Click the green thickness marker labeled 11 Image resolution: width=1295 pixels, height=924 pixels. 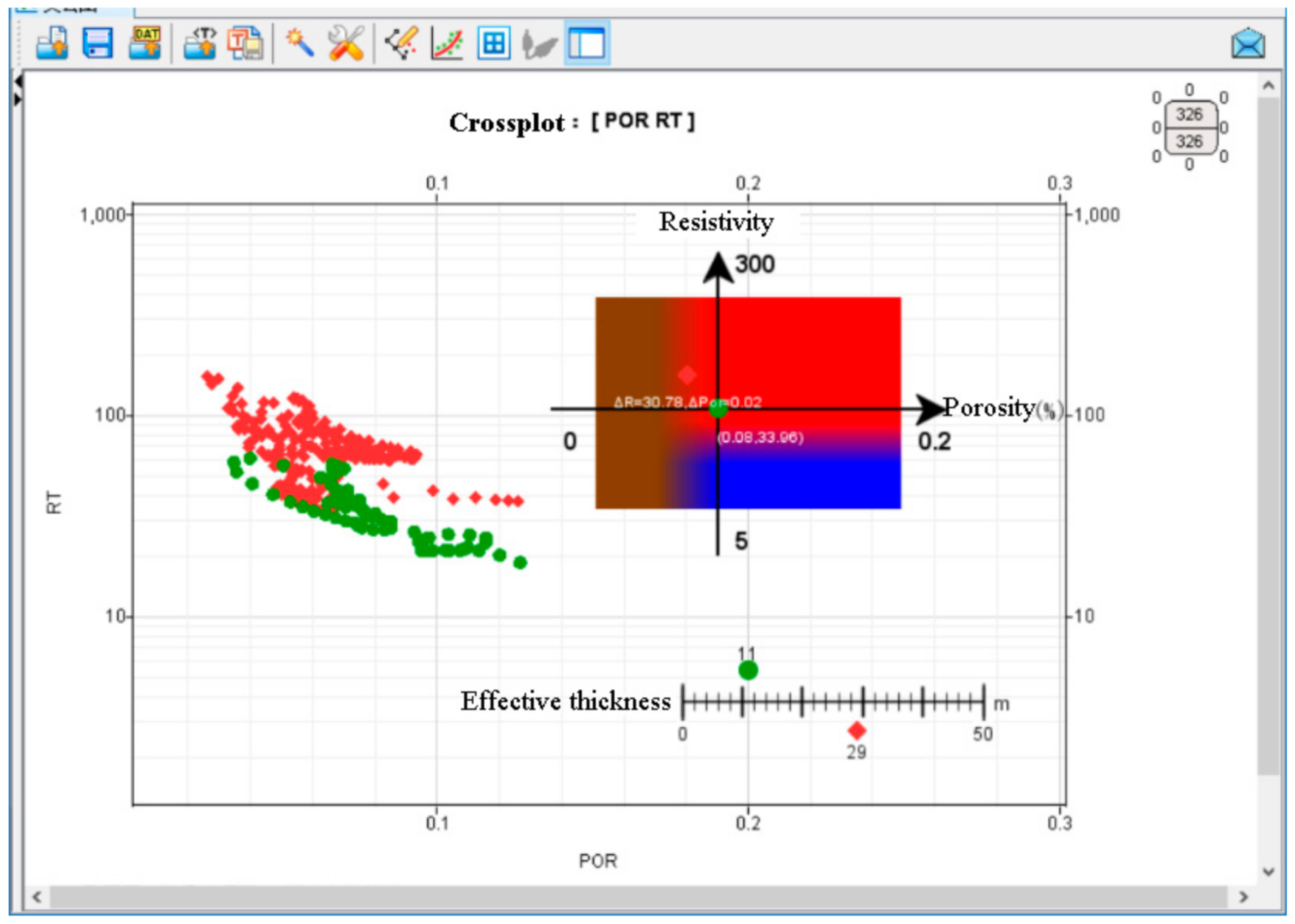coord(748,670)
